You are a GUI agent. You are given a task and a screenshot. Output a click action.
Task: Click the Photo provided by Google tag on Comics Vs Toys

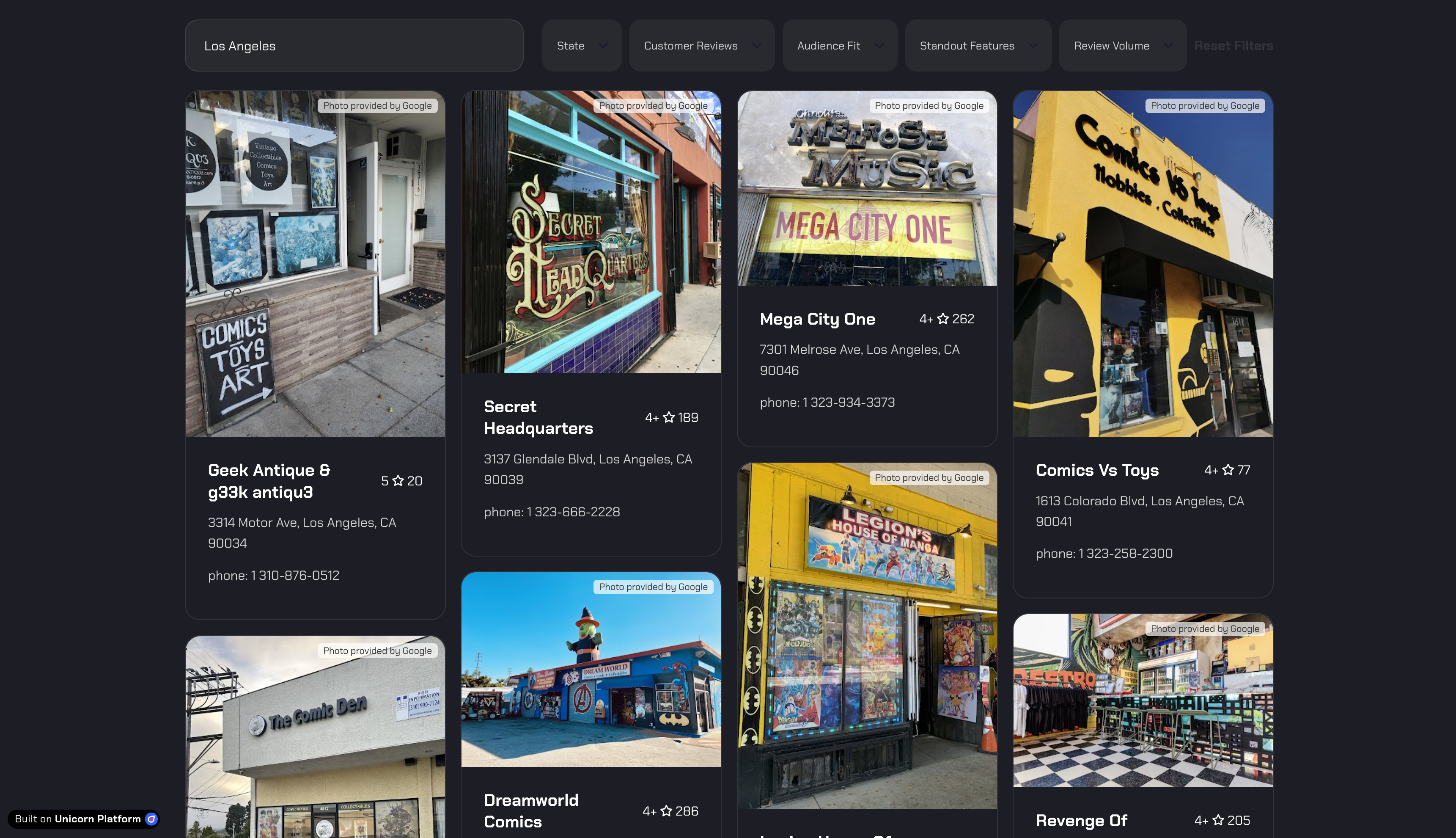[1205, 105]
